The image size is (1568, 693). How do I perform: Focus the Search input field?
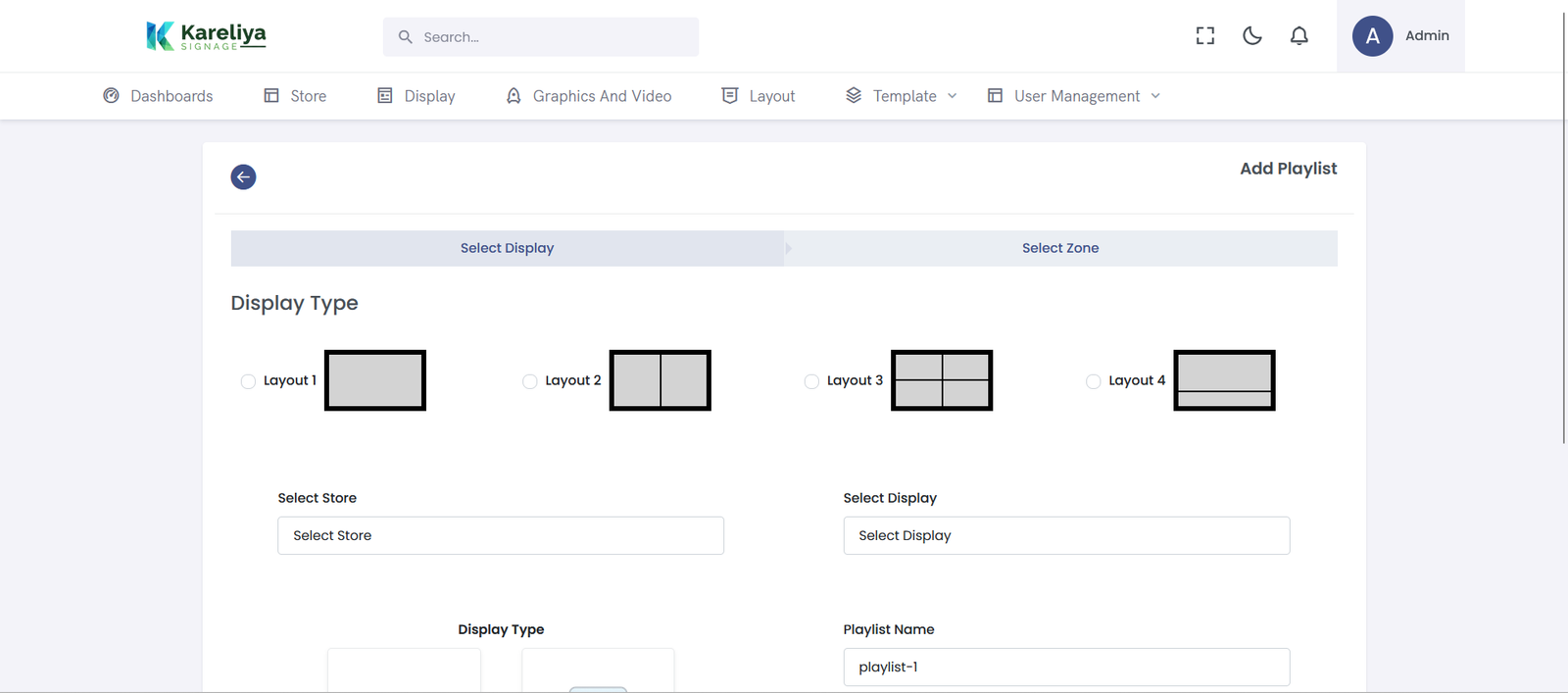[541, 36]
